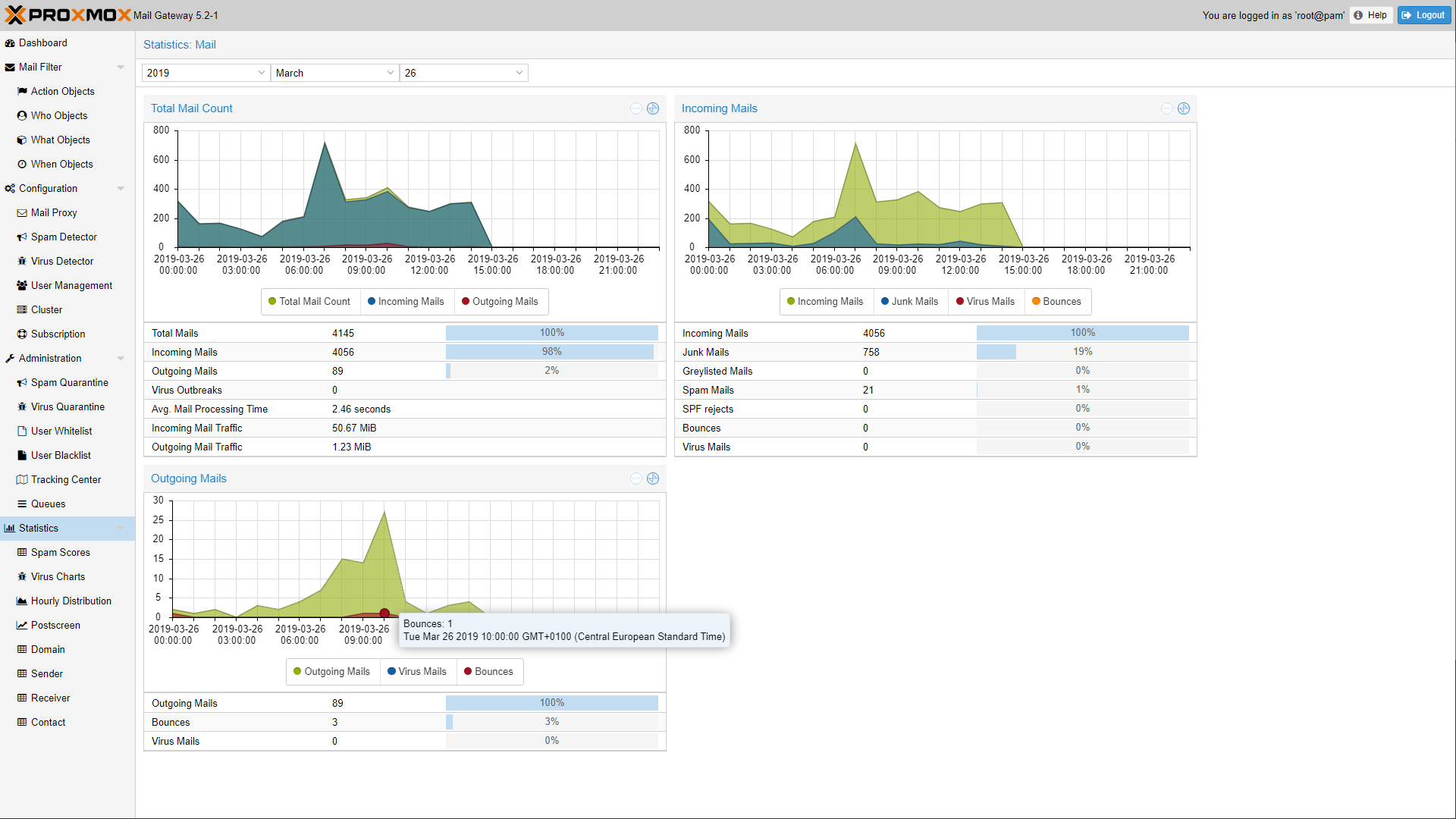Image resolution: width=1456 pixels, height=819 pixels.
Task: Open the year dropdown showing 2019
Action: (261, 73)
